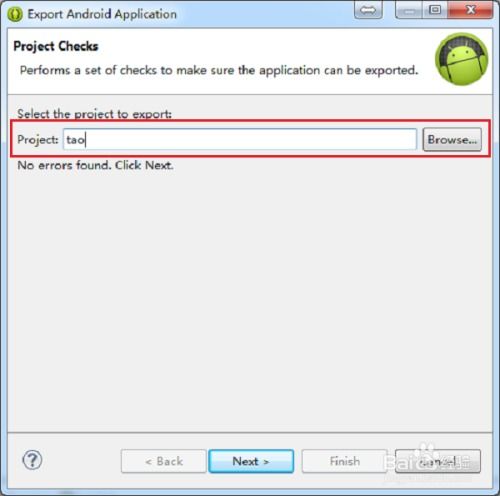The image size is (500, 496).
Task: Open help via the question mark icon
Action: (32, 460)
